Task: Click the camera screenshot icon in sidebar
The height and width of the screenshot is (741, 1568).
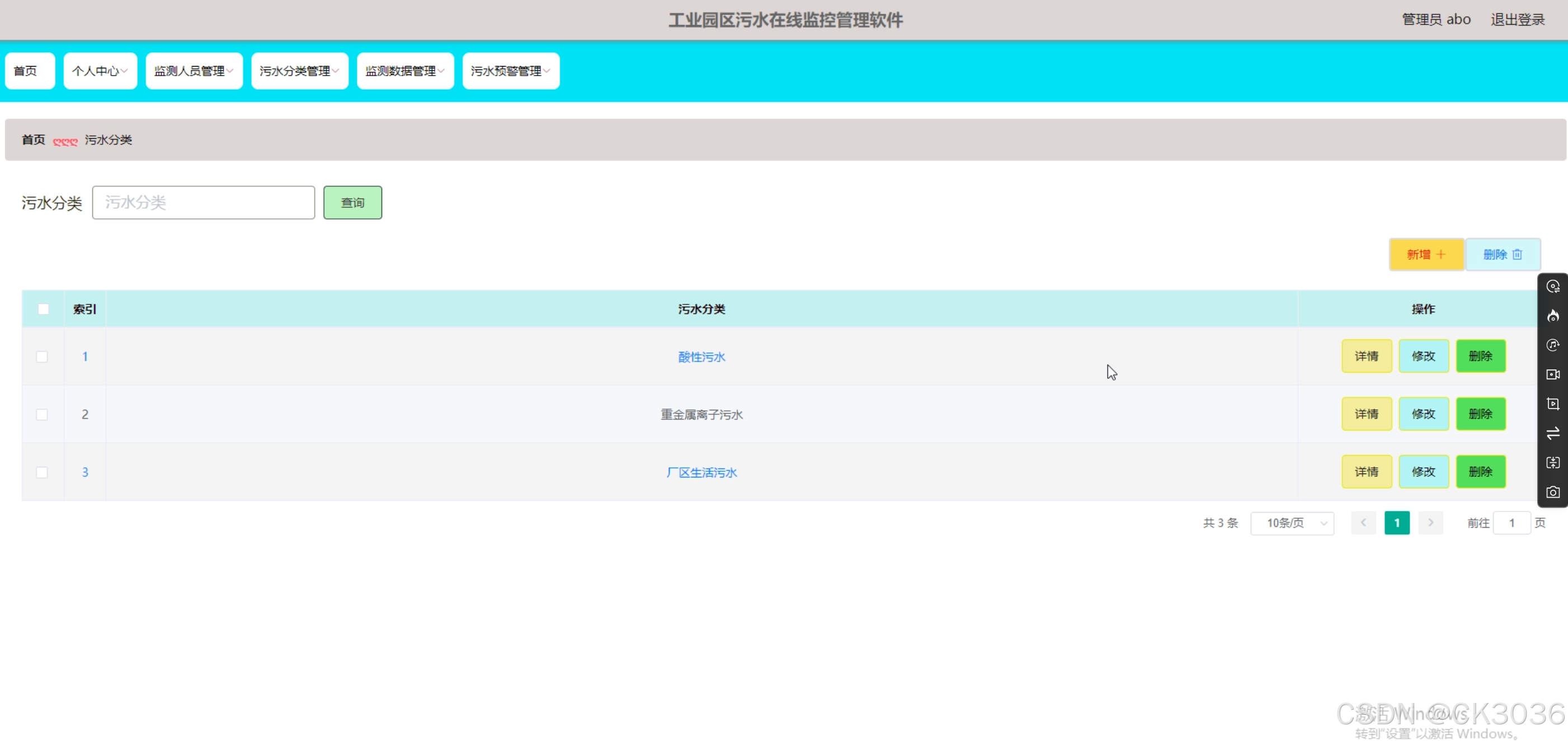Action: coord(1553,492)
